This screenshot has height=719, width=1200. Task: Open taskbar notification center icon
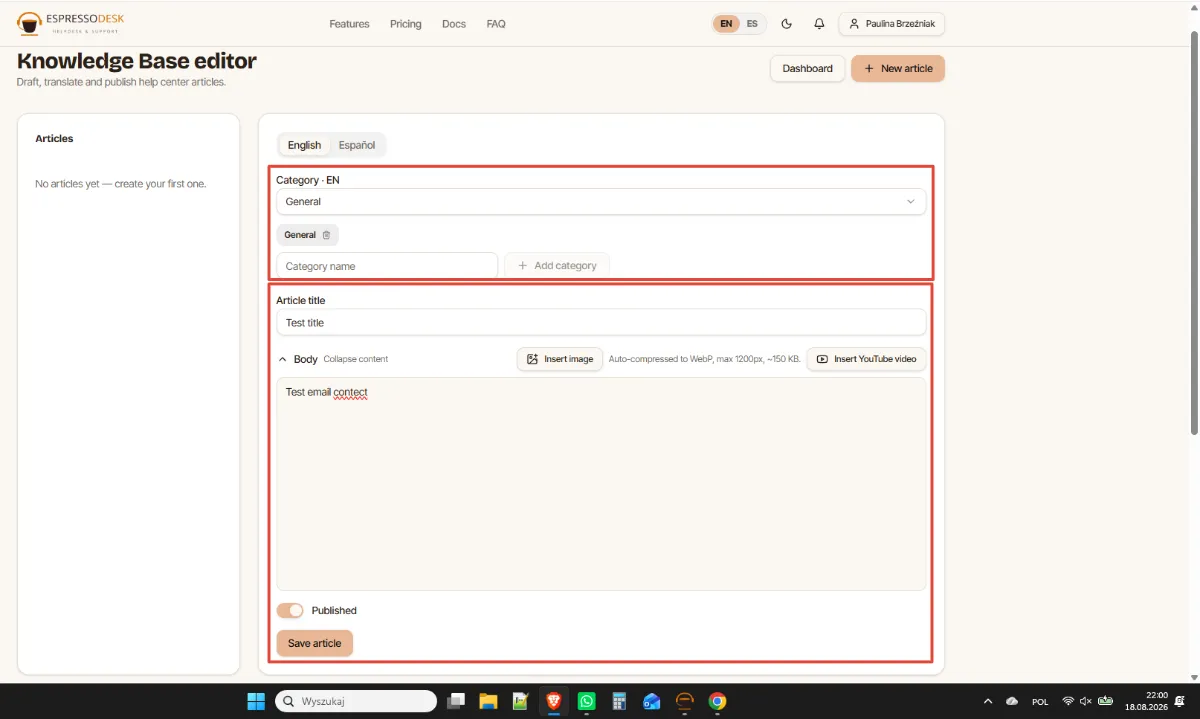click(x=1181, y=701)
